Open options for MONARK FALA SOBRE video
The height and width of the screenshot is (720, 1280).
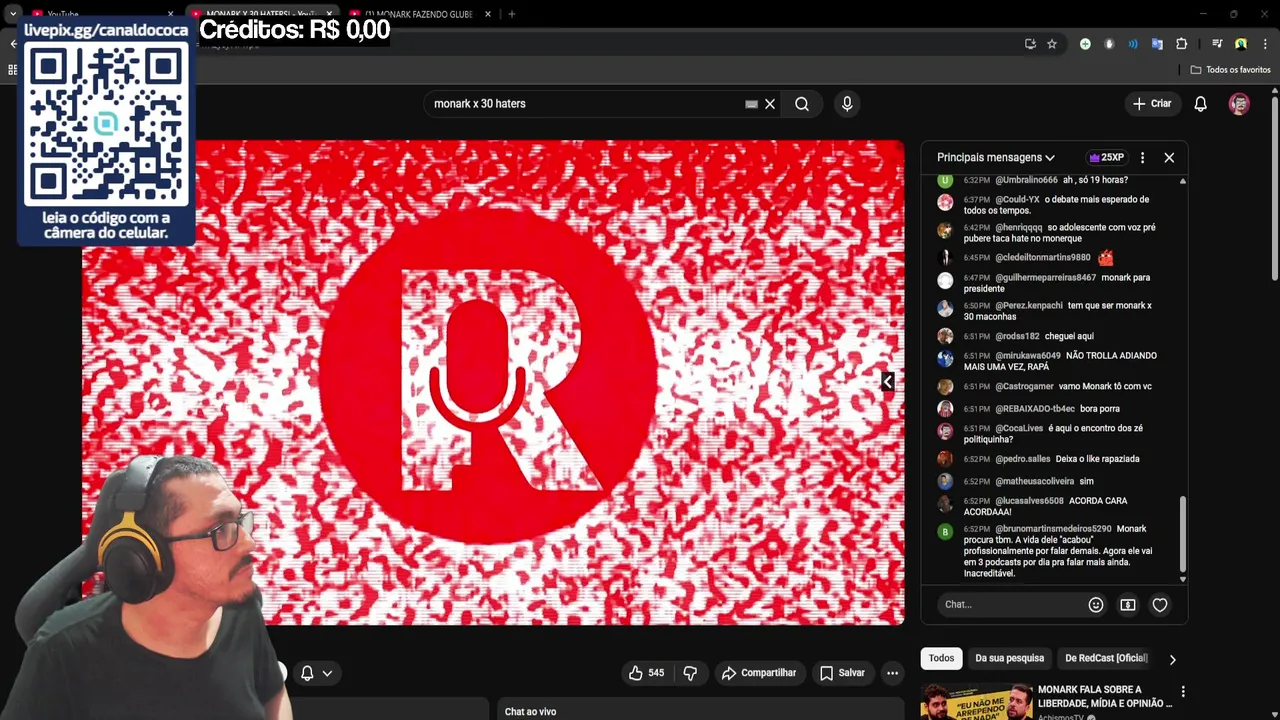tap(1183, 691)
